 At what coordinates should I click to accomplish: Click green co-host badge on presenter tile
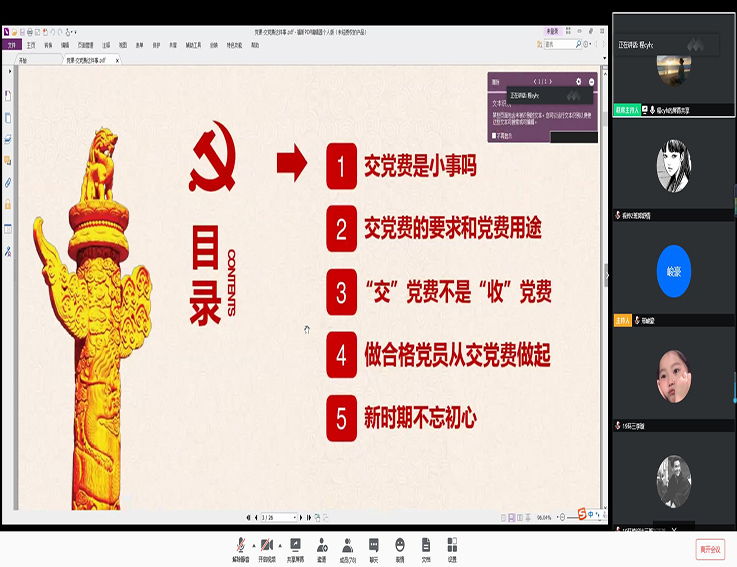[627, 110]
